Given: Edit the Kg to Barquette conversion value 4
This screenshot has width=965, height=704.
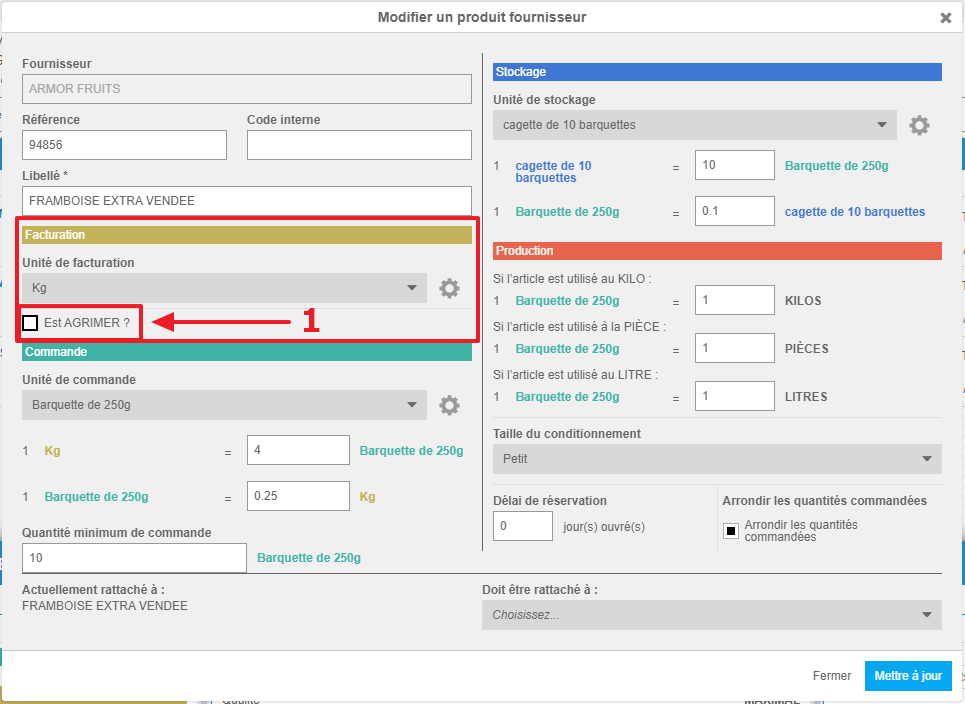Looking at the screenshot, I should tap(298, 450).
